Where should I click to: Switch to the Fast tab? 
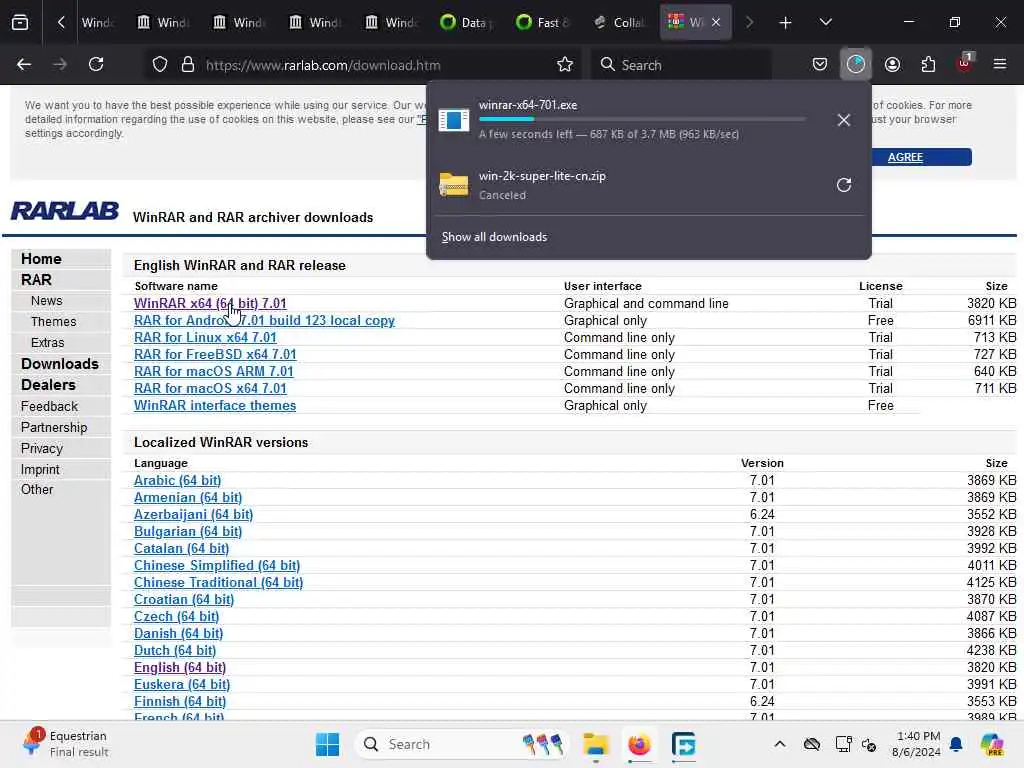pyautogui.click(x=543, y=22)
